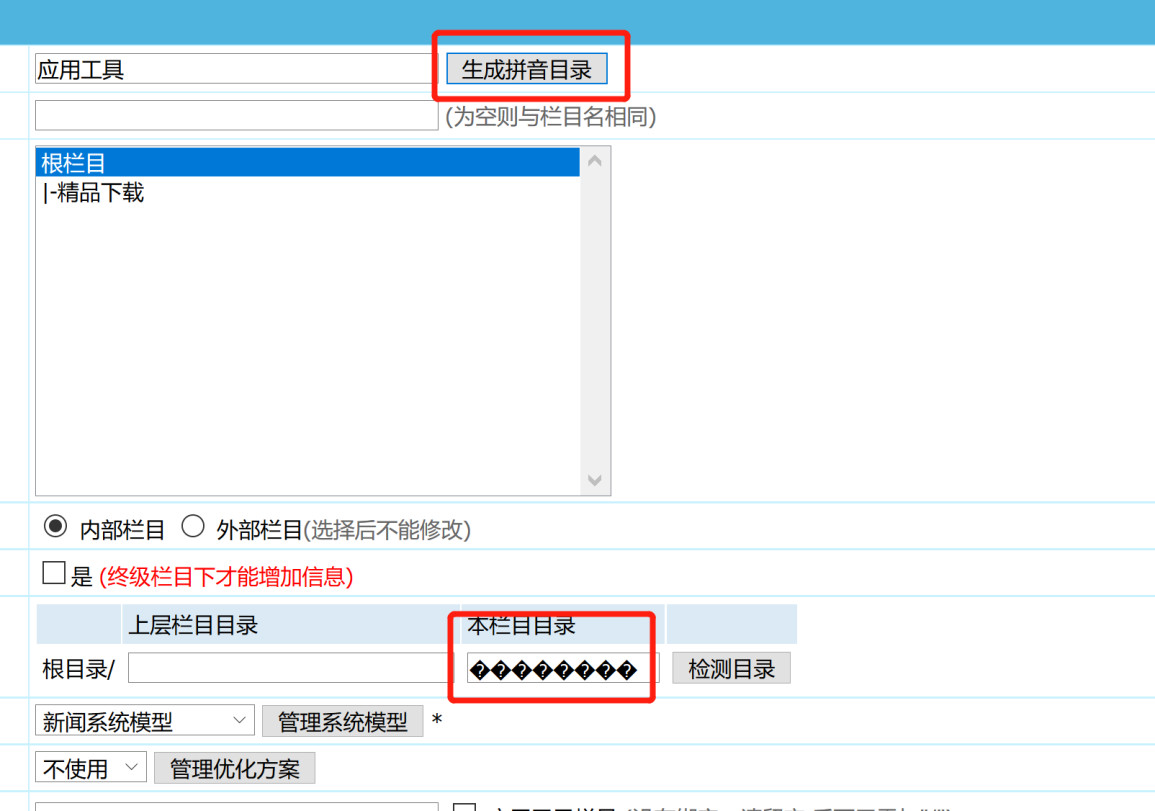Click the garbled 本栏目目录 text field

(562, 669)
